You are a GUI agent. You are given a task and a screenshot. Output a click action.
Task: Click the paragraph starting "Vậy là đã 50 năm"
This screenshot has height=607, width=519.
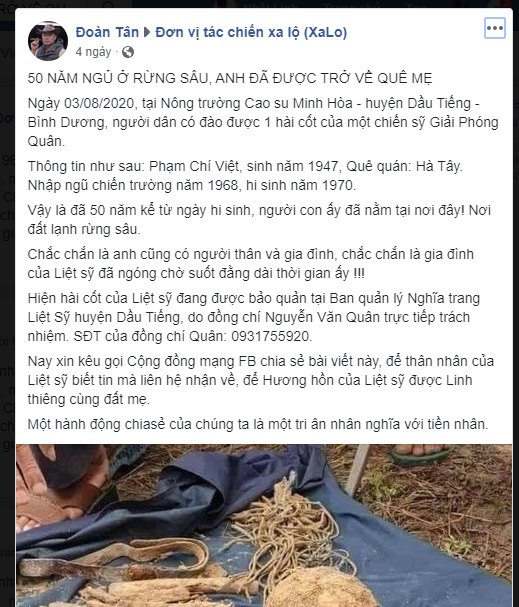tap(259, 219)
